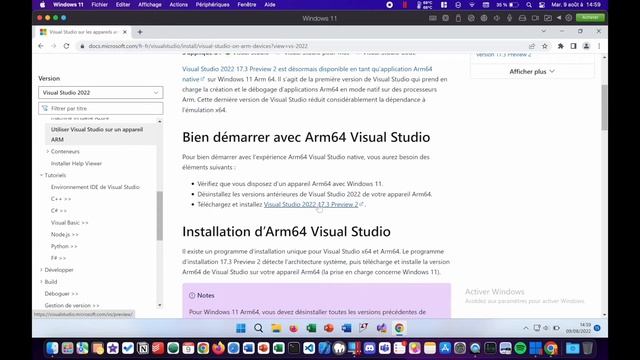Expand the Conteneurs tree node

tap(47, 151)
